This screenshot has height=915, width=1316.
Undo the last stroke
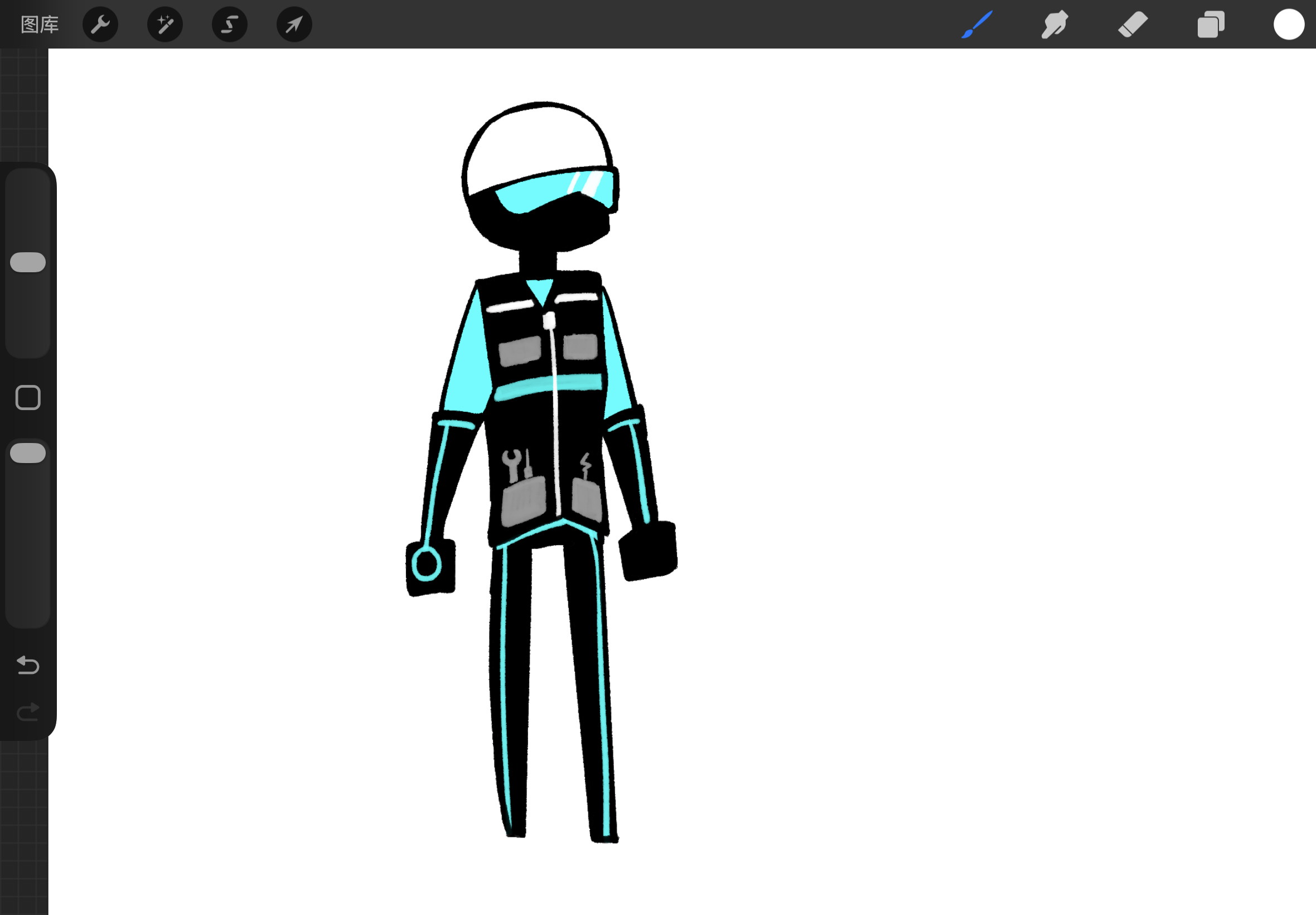[27, 665]
